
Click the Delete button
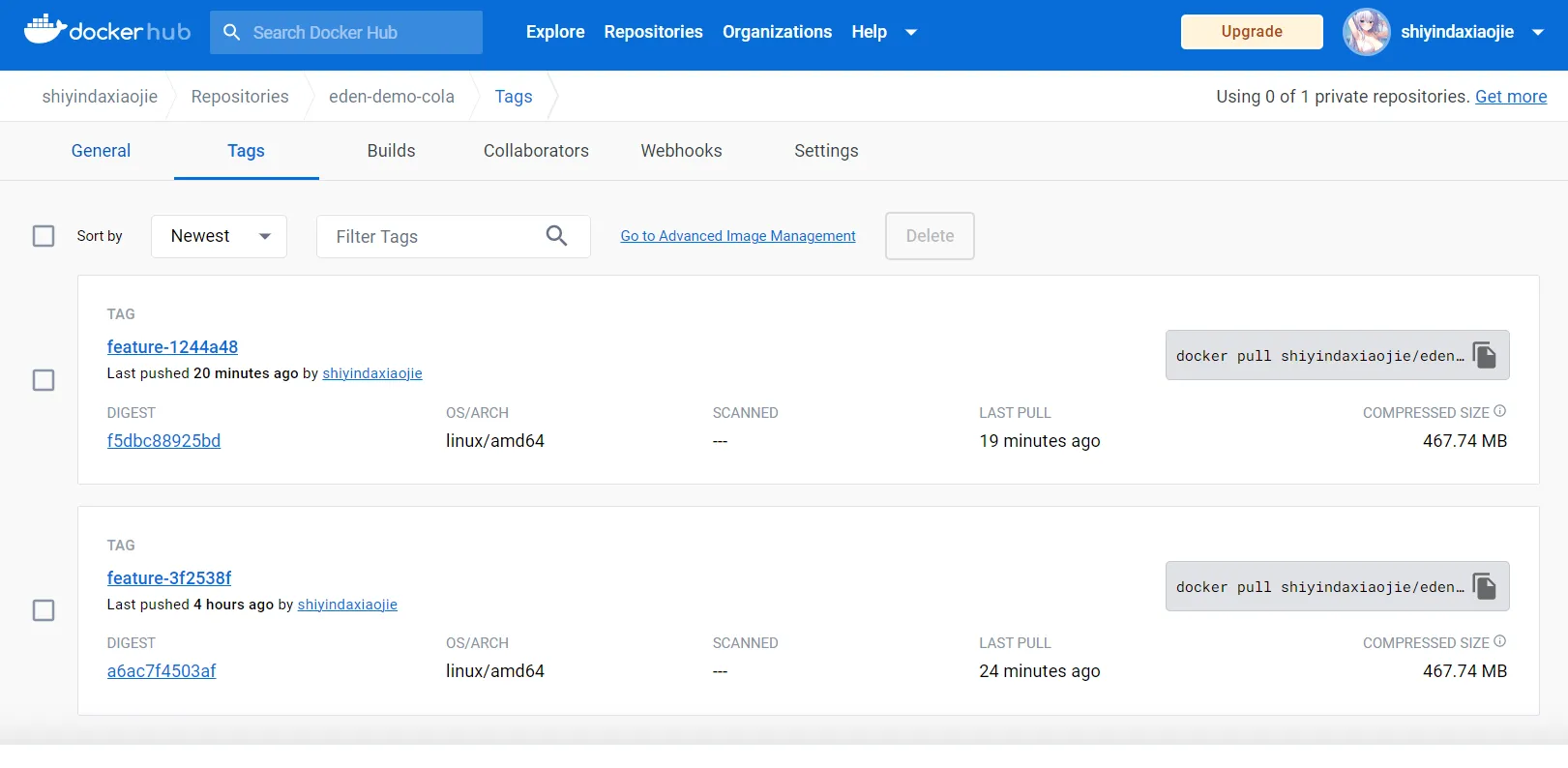pyautogui.click(x=930, y=236)
